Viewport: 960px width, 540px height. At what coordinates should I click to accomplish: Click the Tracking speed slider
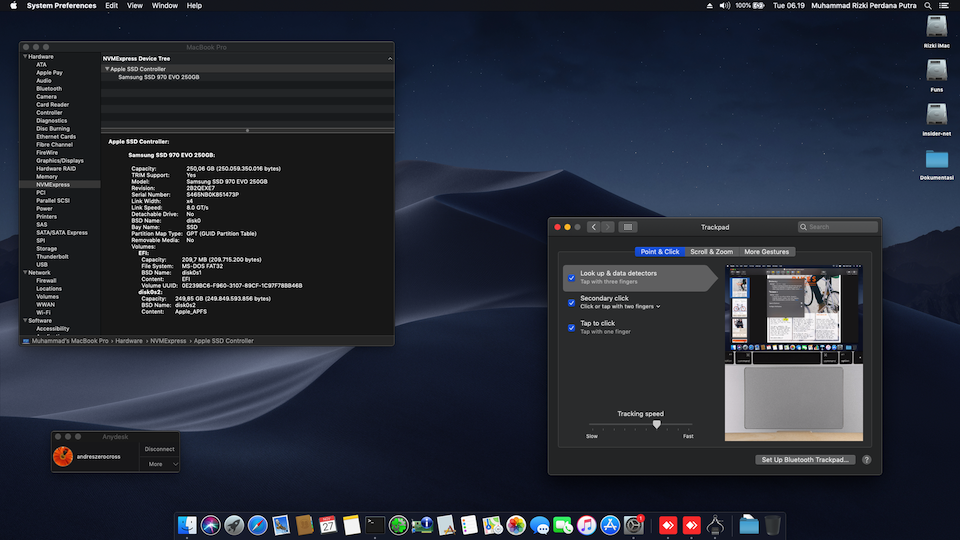(x=656, y=424)
